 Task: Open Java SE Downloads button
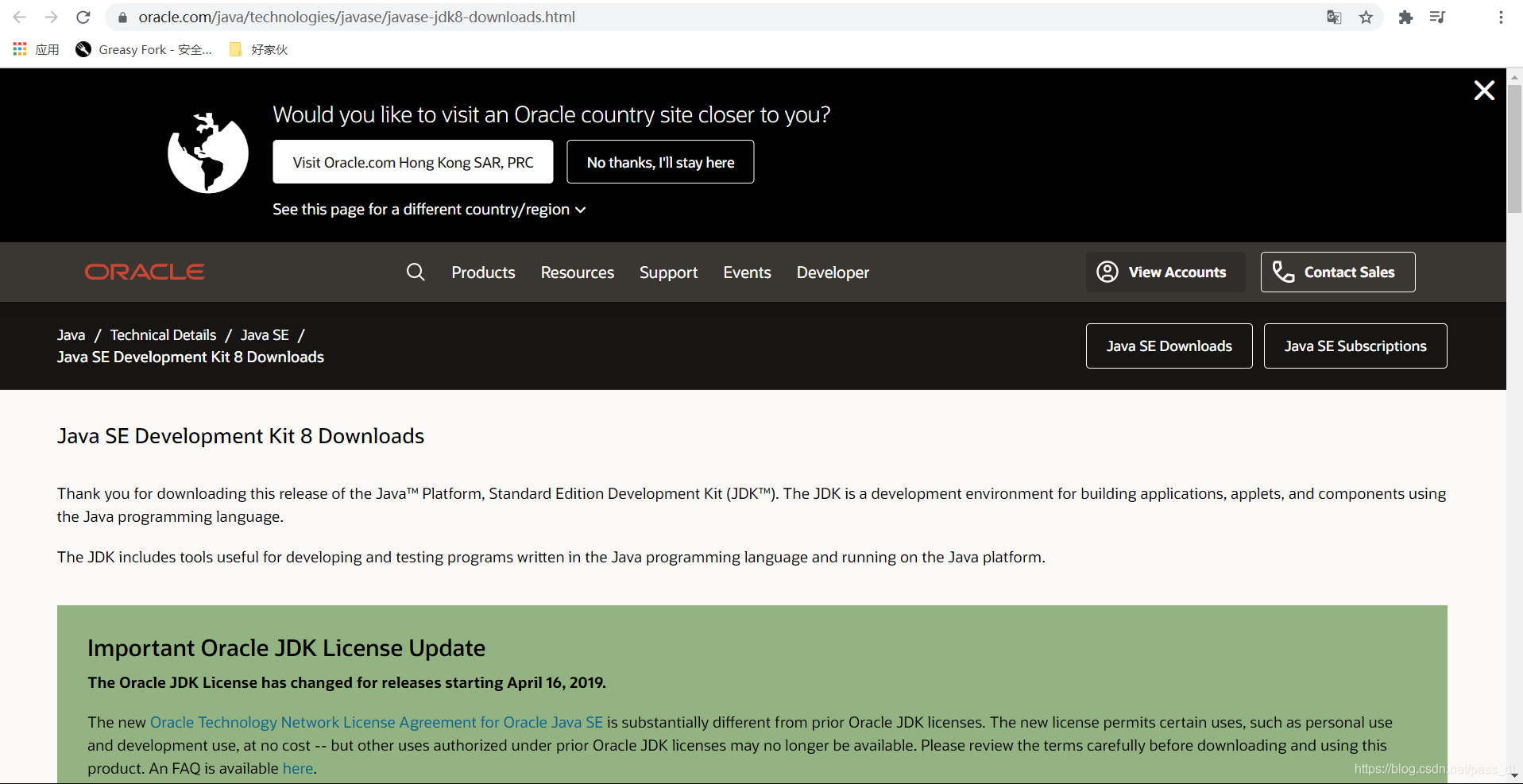coord(1169,346)
